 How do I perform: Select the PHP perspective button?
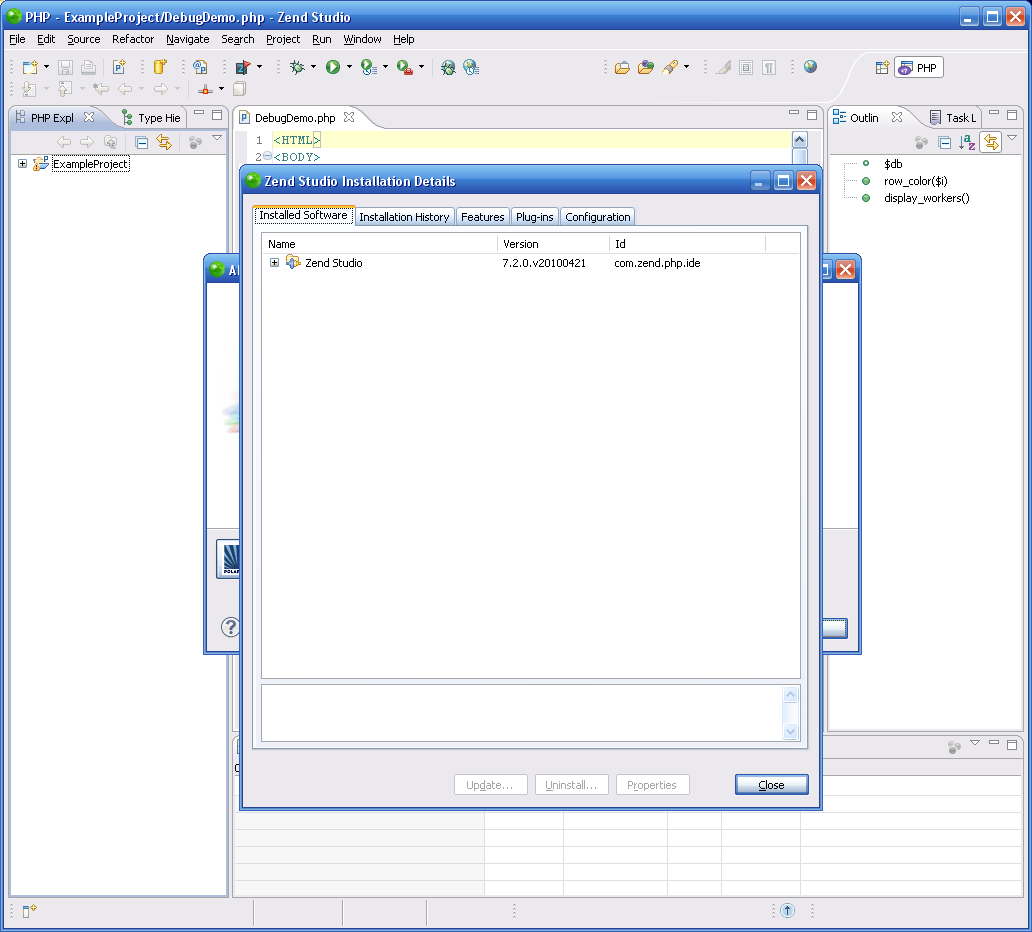click(x=918, y=68)
